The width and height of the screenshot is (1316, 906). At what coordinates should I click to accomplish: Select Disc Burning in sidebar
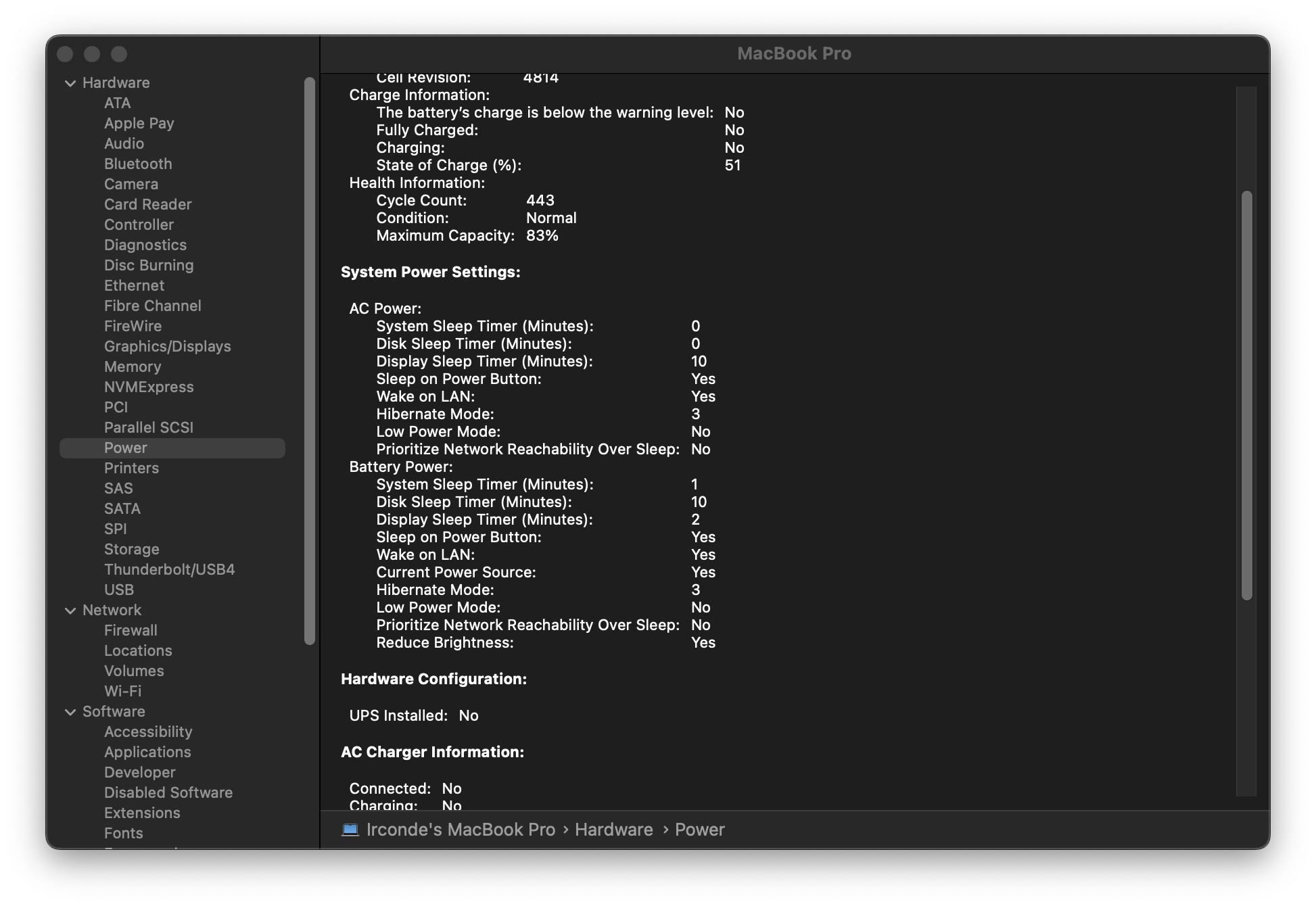click(149, 265)
